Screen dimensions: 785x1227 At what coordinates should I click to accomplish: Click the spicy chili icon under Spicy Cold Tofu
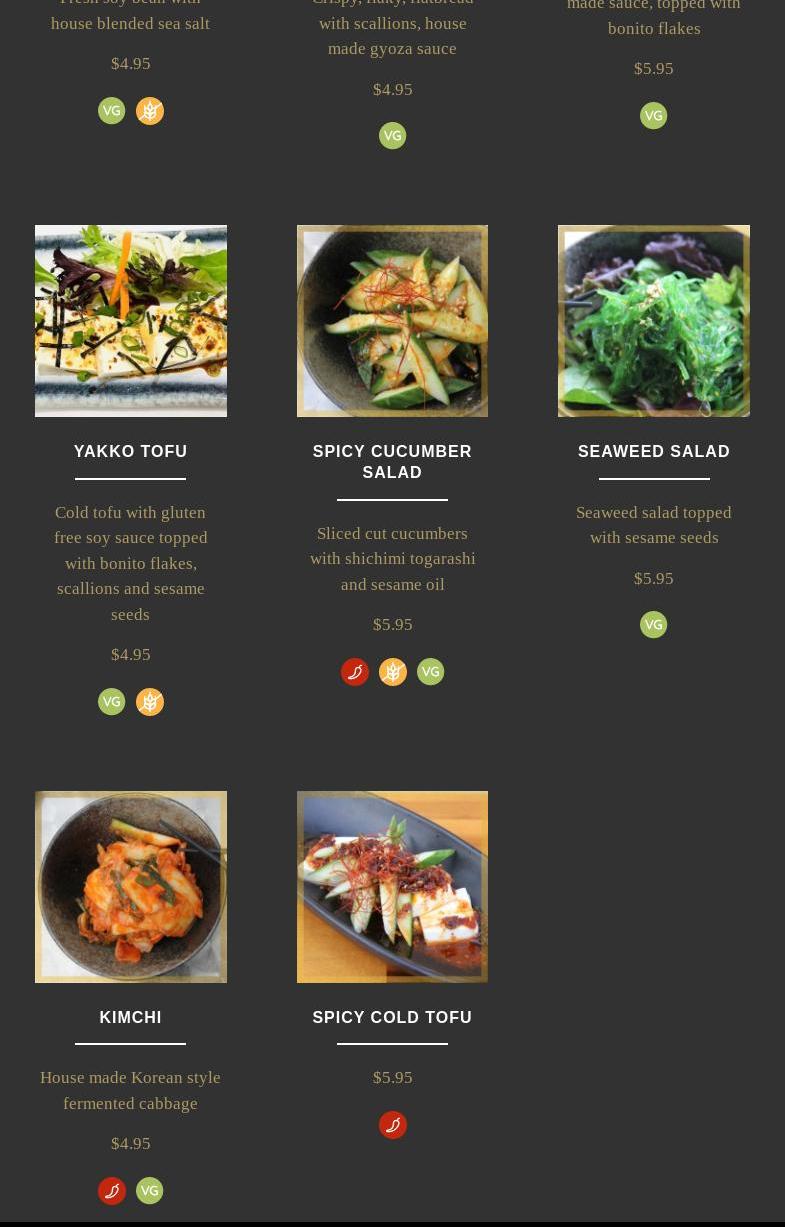pos(393,1125)
